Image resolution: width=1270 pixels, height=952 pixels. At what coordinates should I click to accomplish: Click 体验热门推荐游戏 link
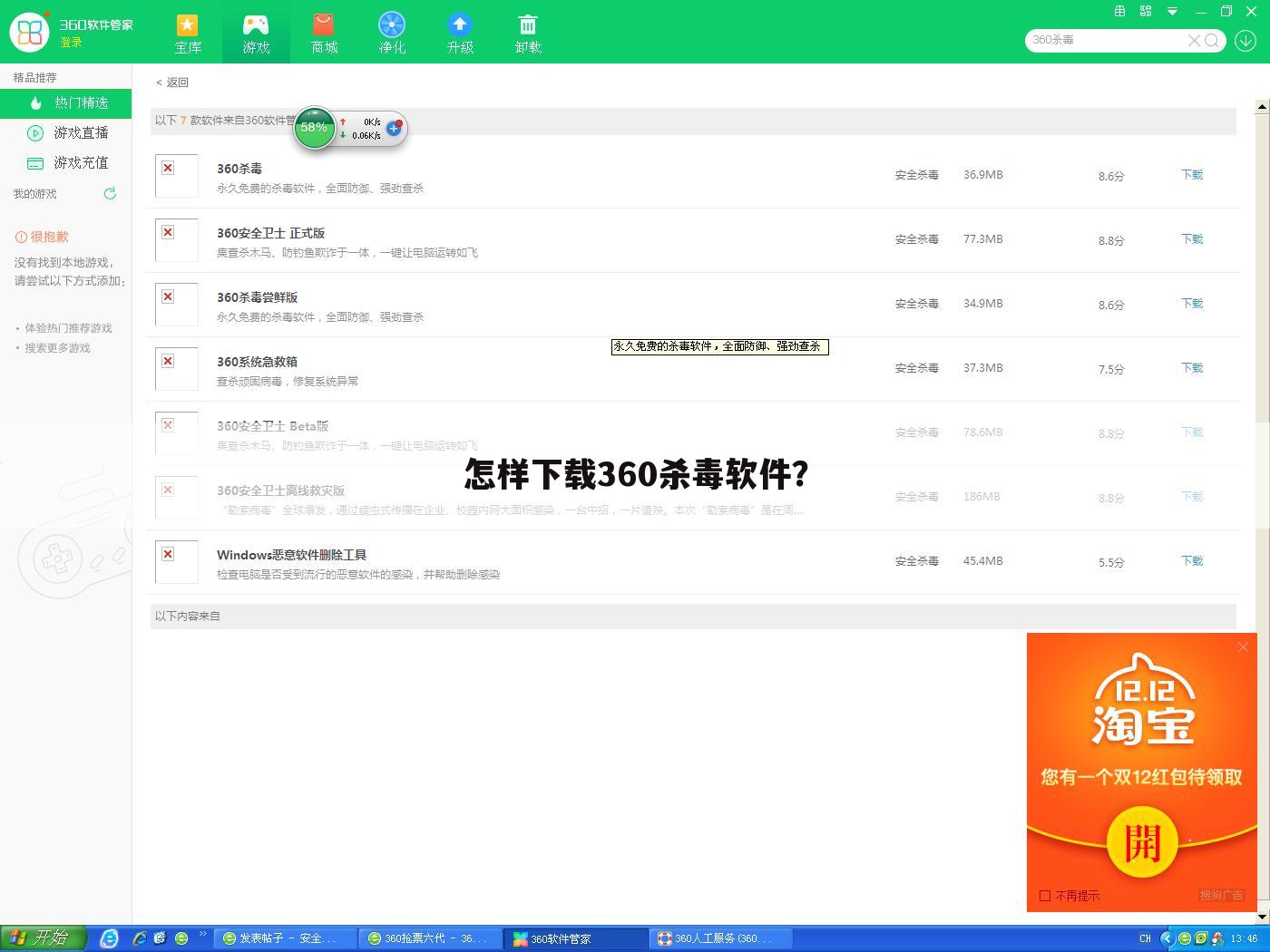[68, 328]
